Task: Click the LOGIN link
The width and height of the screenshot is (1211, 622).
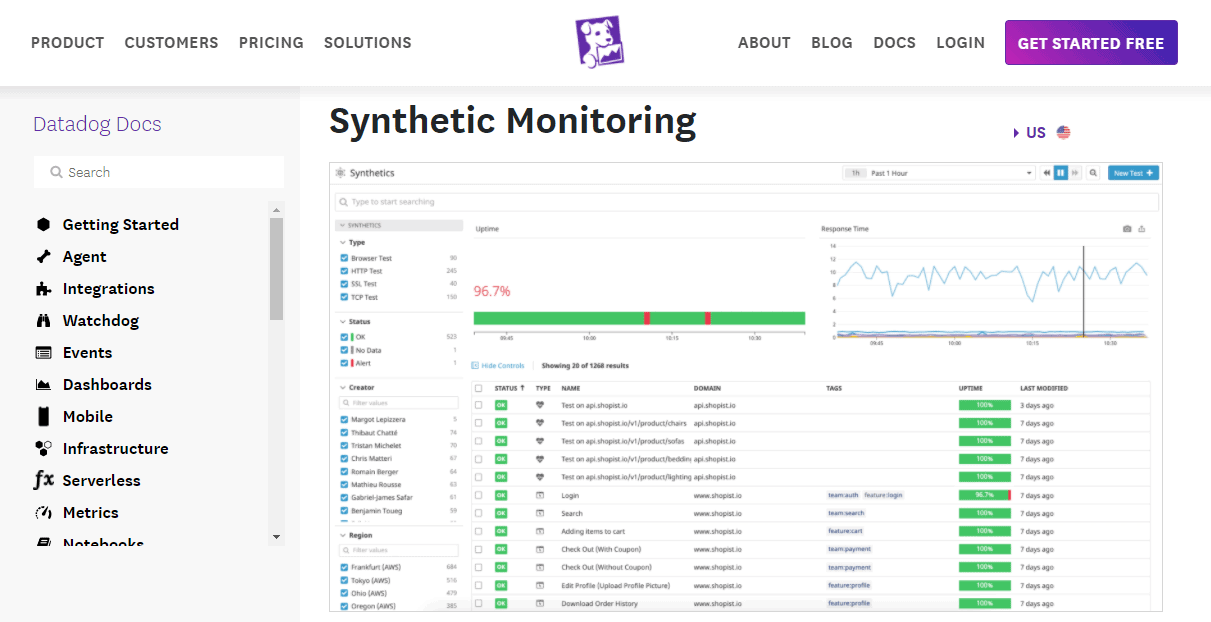Action: click(x=960, y=43)
